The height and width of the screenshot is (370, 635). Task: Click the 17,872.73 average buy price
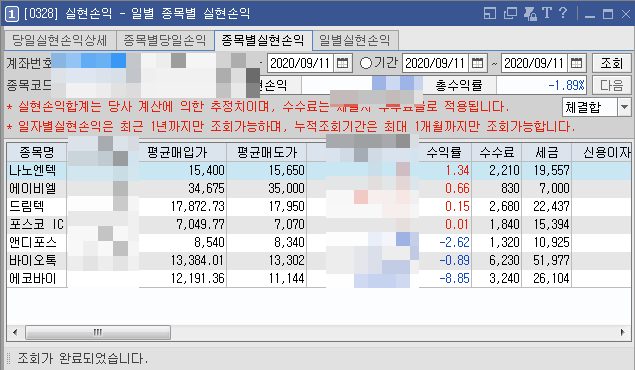pos(197,206)
